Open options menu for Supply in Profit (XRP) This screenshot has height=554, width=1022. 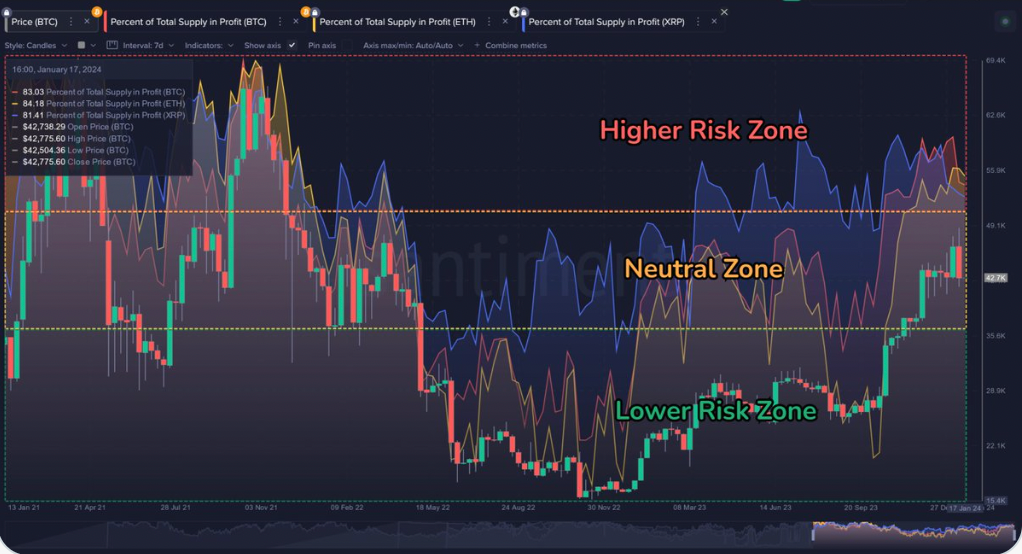[698, 22]
